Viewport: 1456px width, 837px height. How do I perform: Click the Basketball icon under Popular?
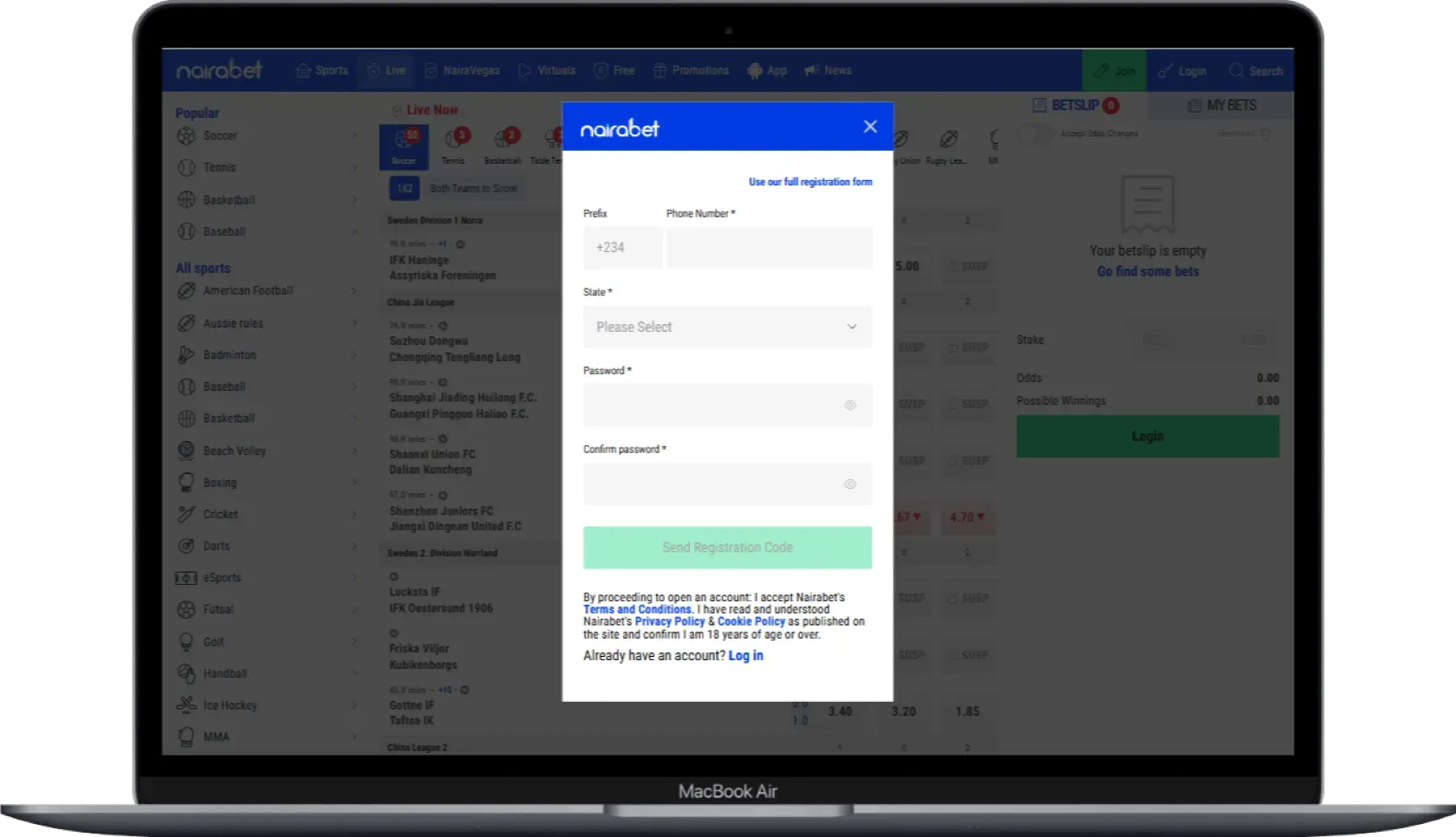coord(186,199)
